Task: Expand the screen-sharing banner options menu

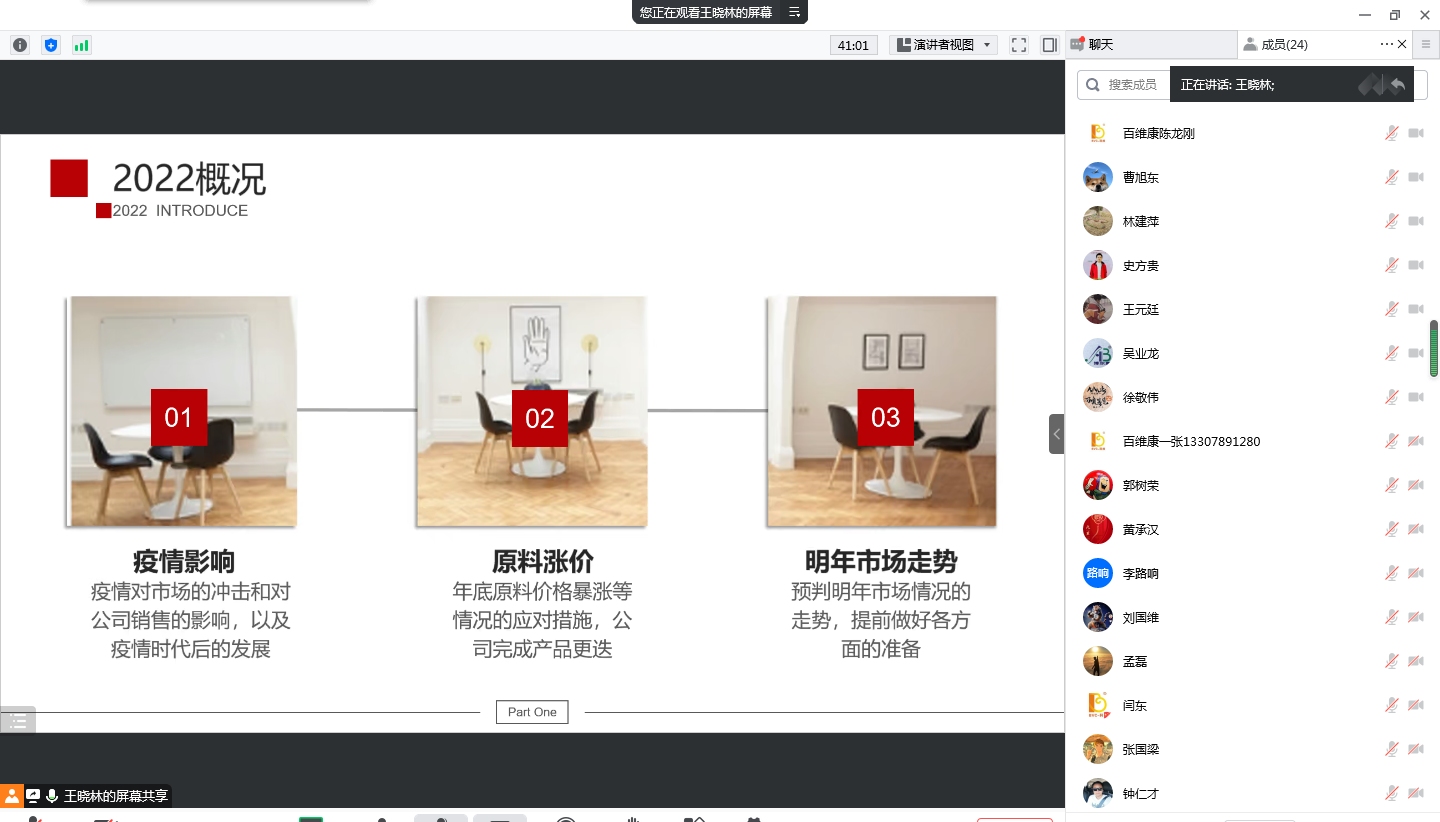Action: [x=794, y=12]
